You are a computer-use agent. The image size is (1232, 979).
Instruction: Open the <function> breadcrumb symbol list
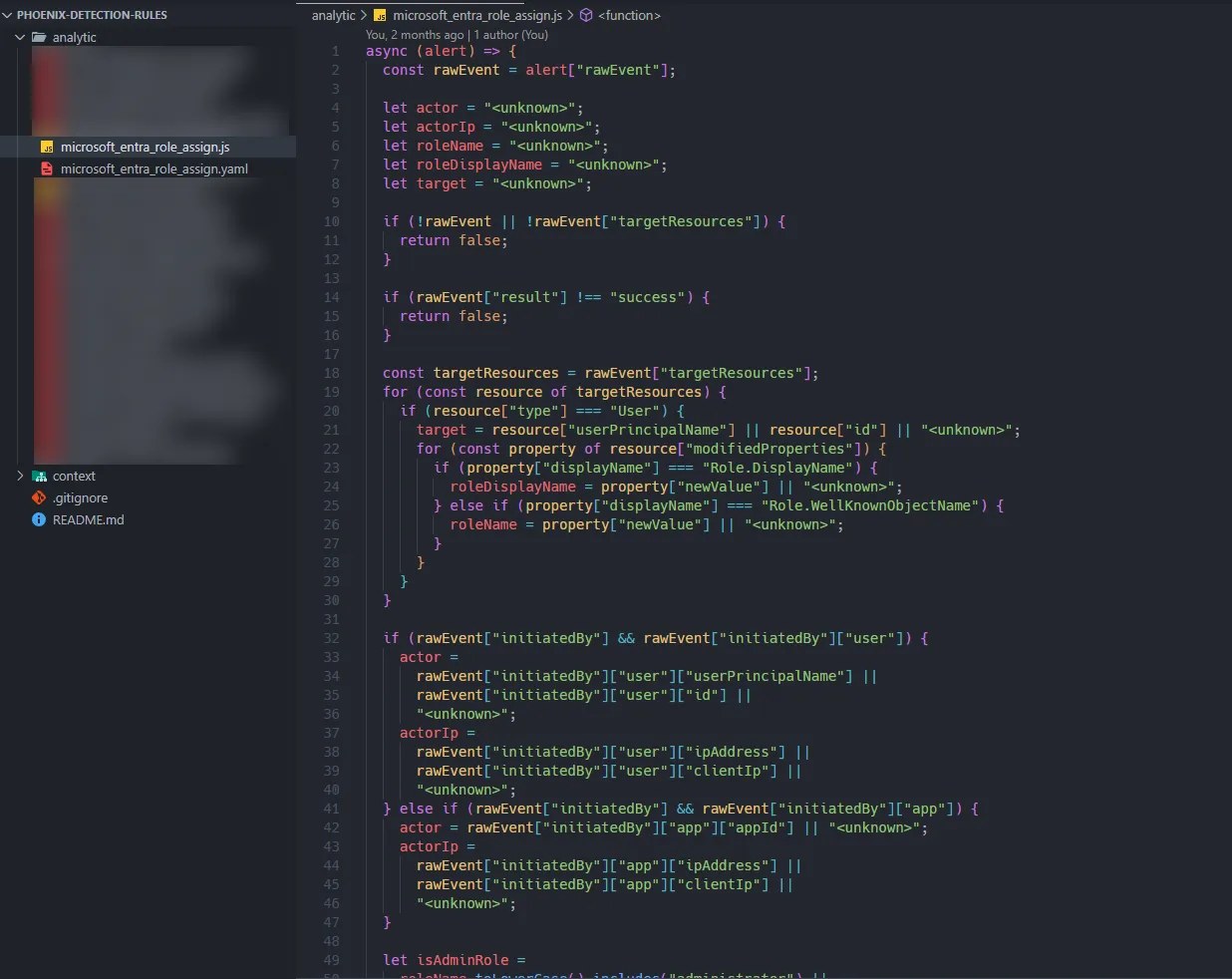coord(629,16)
